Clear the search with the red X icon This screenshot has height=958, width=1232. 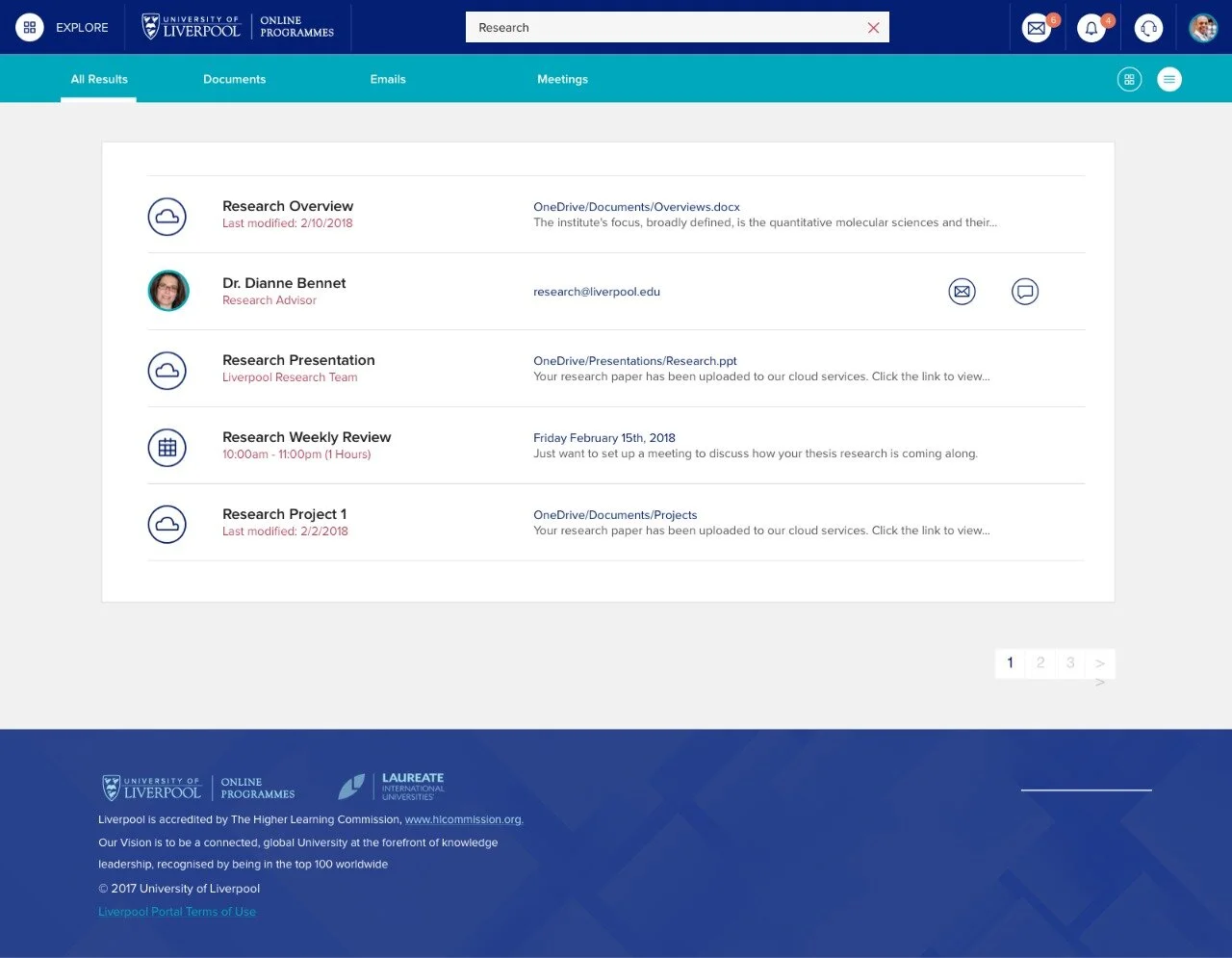(x=873, y=27)
